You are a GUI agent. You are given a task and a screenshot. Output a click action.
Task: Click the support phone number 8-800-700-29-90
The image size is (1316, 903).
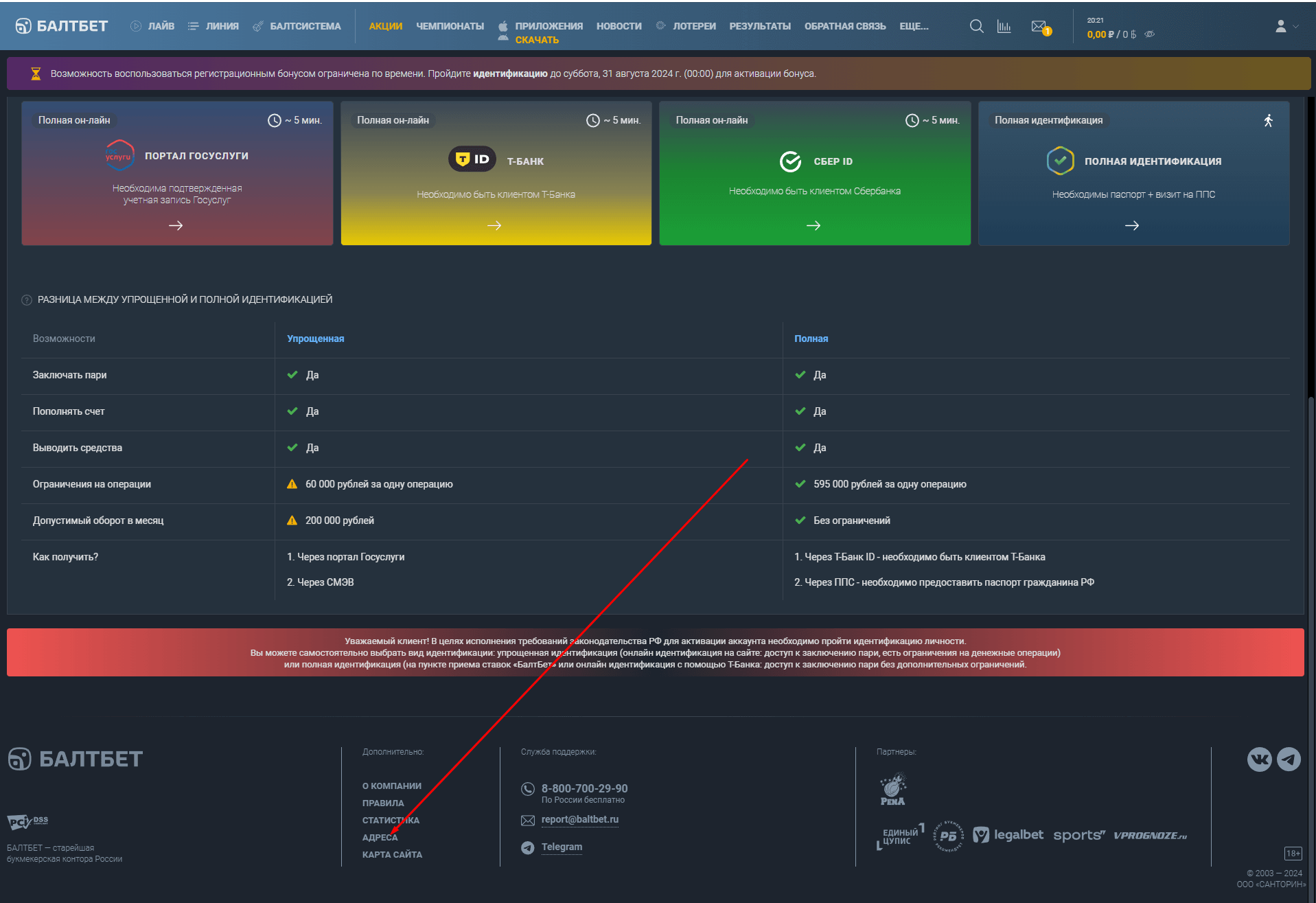click(x=584, y=788)
